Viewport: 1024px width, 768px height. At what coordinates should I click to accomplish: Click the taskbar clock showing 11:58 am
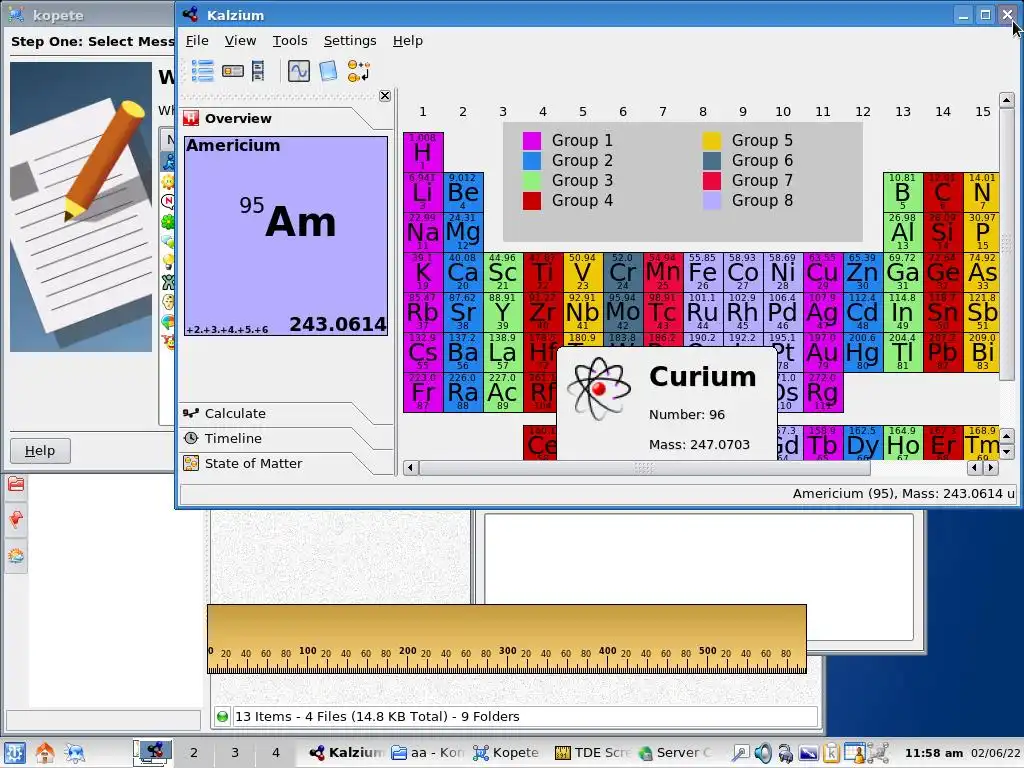(934, 753)
